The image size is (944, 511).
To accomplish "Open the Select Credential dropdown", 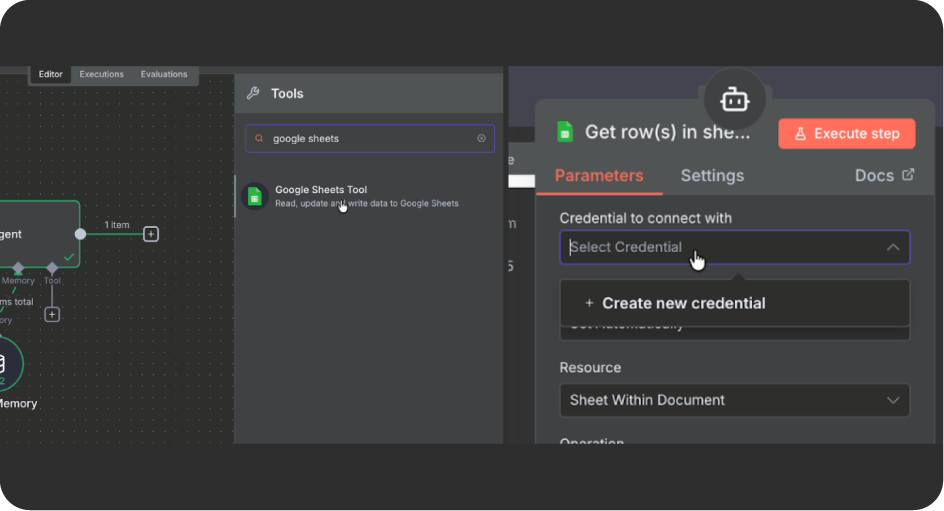I will click(x=734, y=247).
